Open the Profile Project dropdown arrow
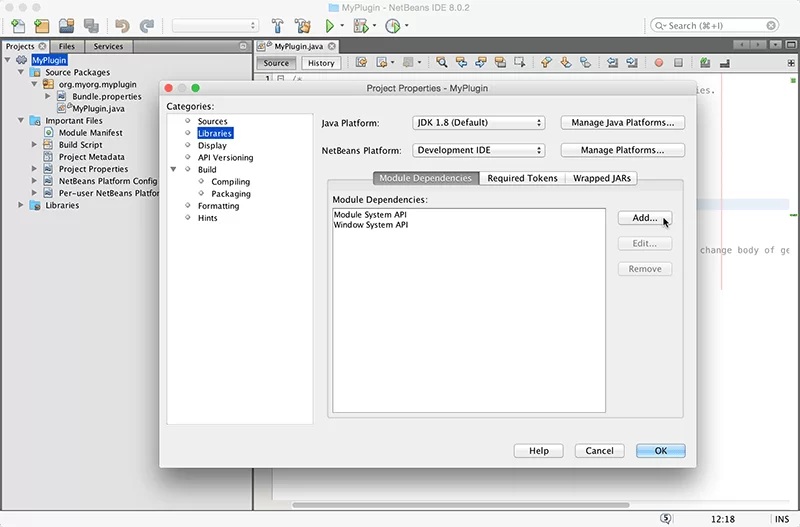 click(406, 26)
